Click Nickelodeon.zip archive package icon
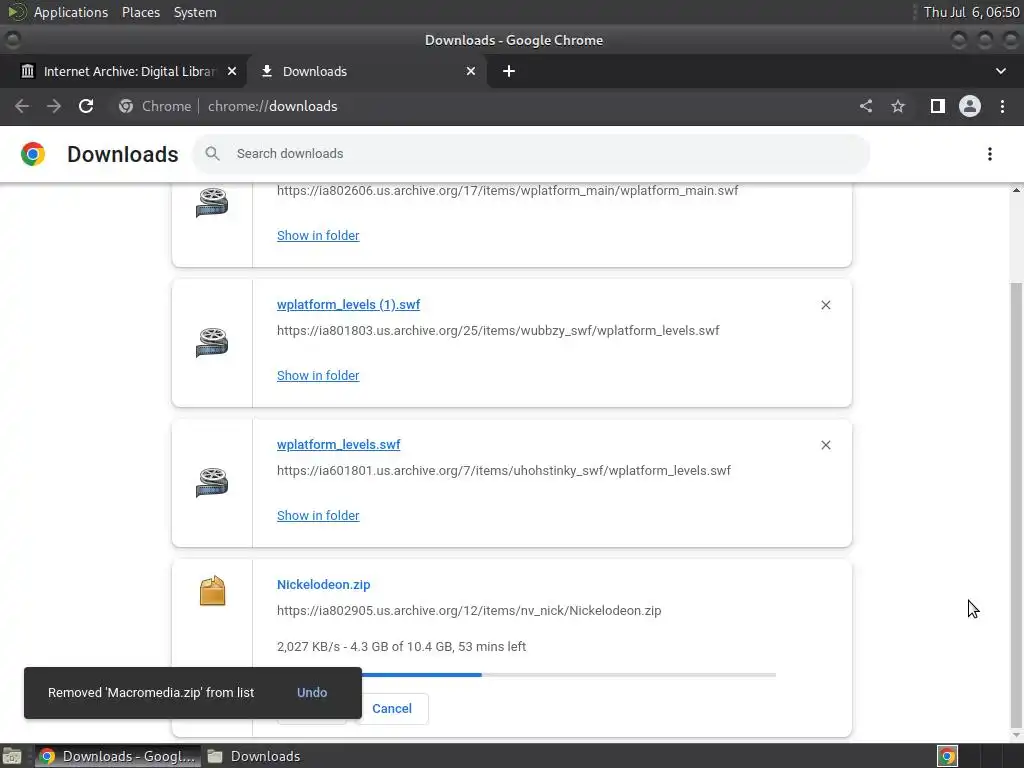The height and width of the screenshot is (768, 1024). (x=212, y=591)
